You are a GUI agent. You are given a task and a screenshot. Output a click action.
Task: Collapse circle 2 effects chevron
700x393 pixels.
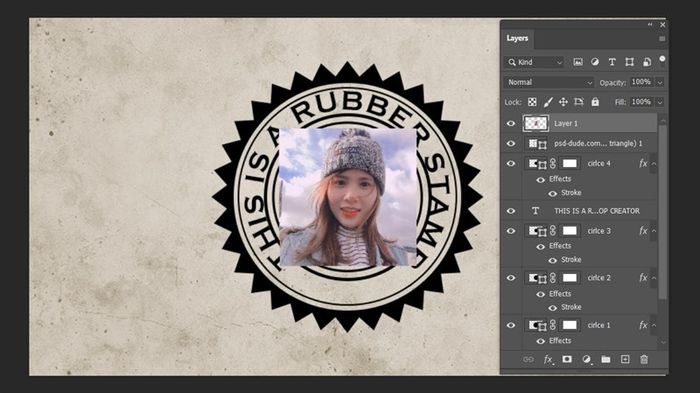click(654, 278)
